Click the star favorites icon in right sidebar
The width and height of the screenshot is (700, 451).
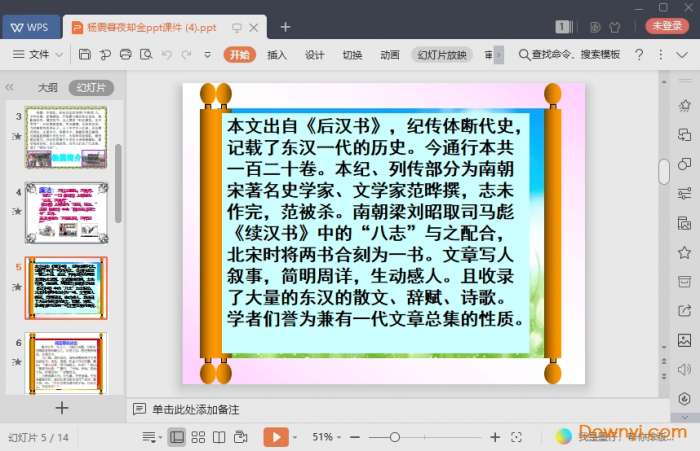pos(684,253)
